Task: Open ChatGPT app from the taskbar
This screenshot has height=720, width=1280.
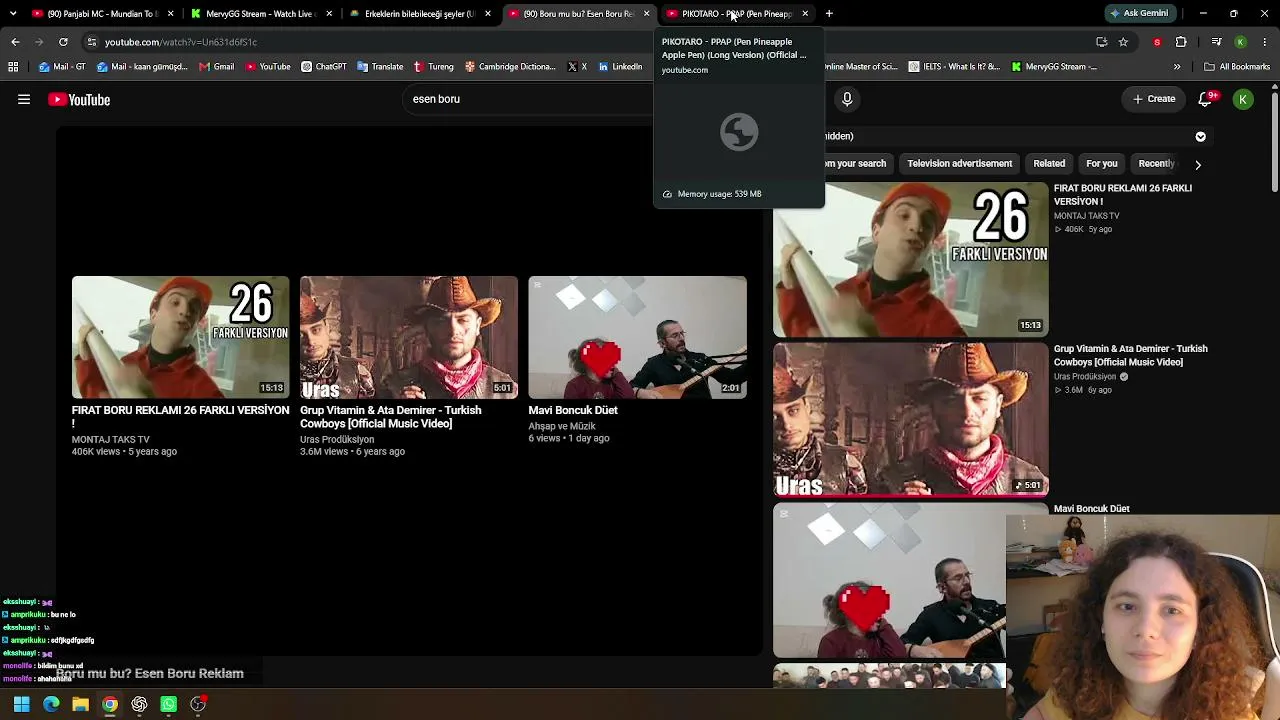Action: pyautogui.click(x=139, y=704)
